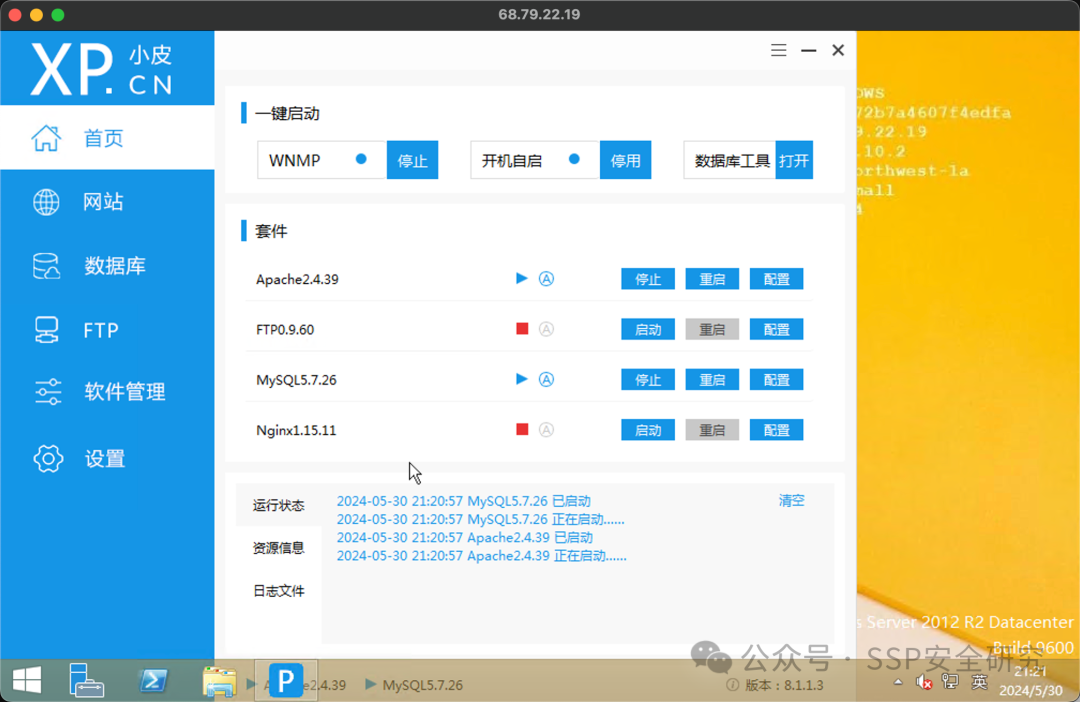Toggle the Nginx1.15.11 auto-start A icon
This screenshot has height=702, width=1080.
[x=546, y=429]
